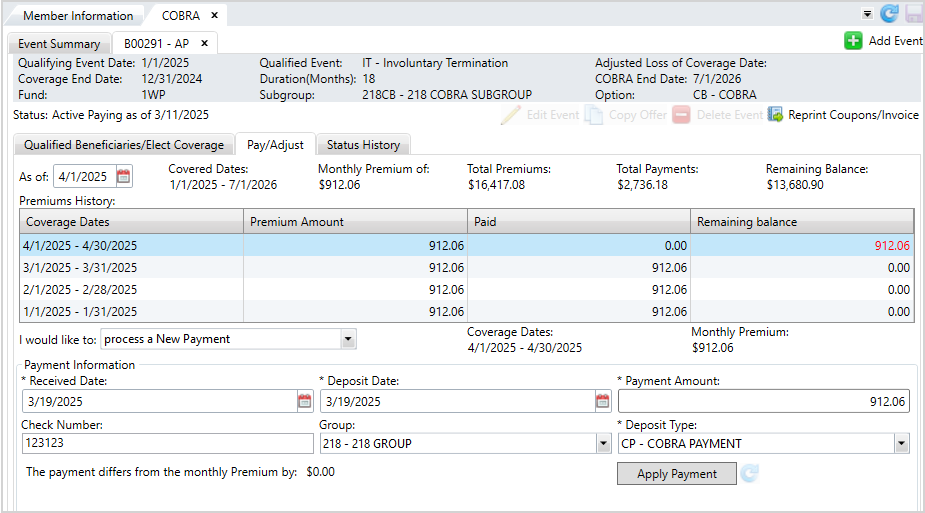Click the blue refresh icon at top right
Image resolution: width=925 pixels, height=513 pixels.
[x=889, y=14]
